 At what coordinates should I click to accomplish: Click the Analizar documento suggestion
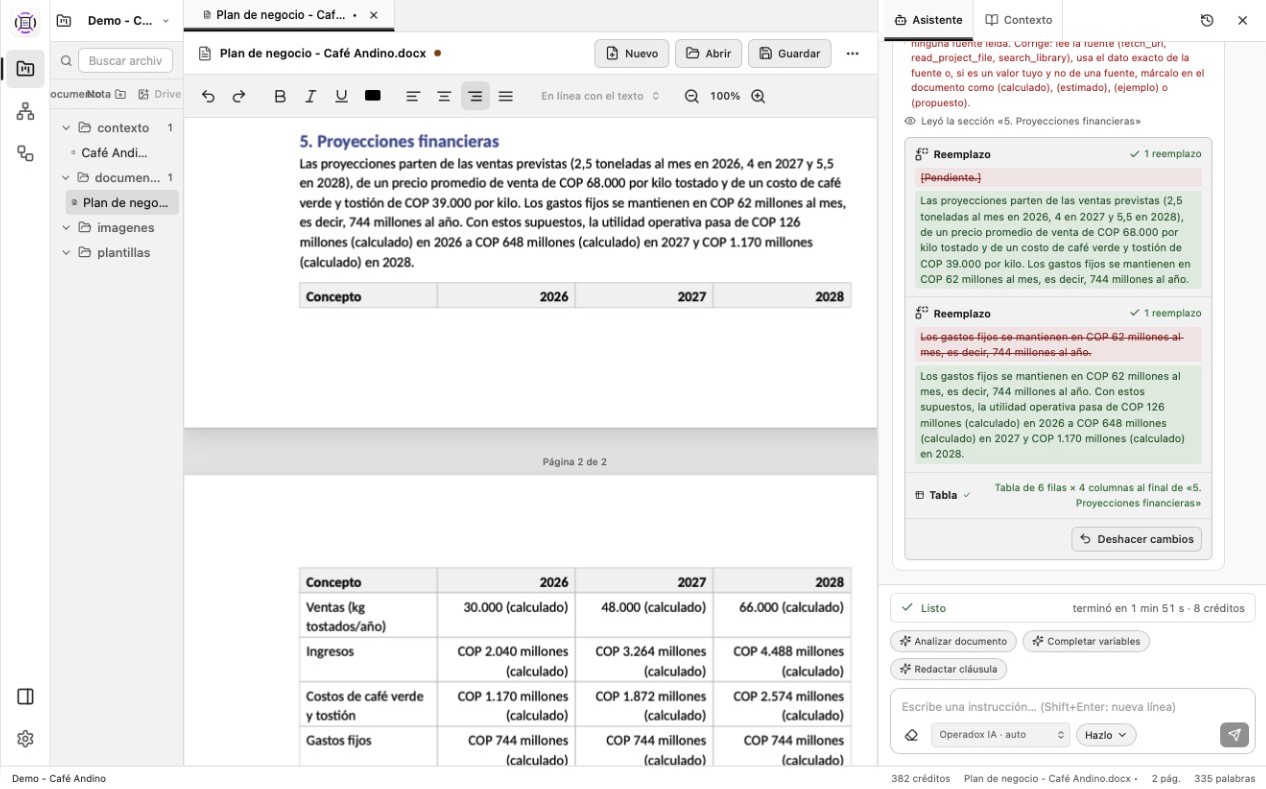[953, 641]
